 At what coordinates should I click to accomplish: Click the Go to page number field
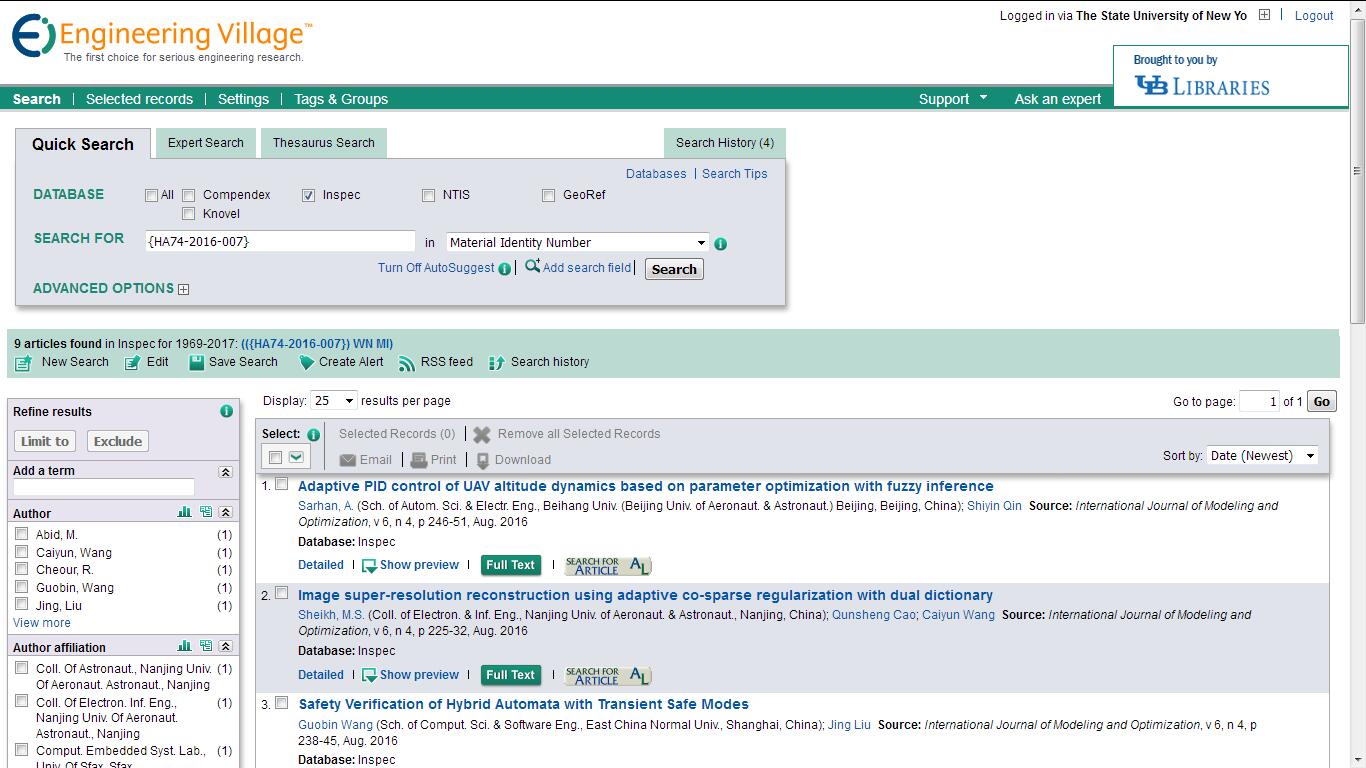[x=1259, y=402]
